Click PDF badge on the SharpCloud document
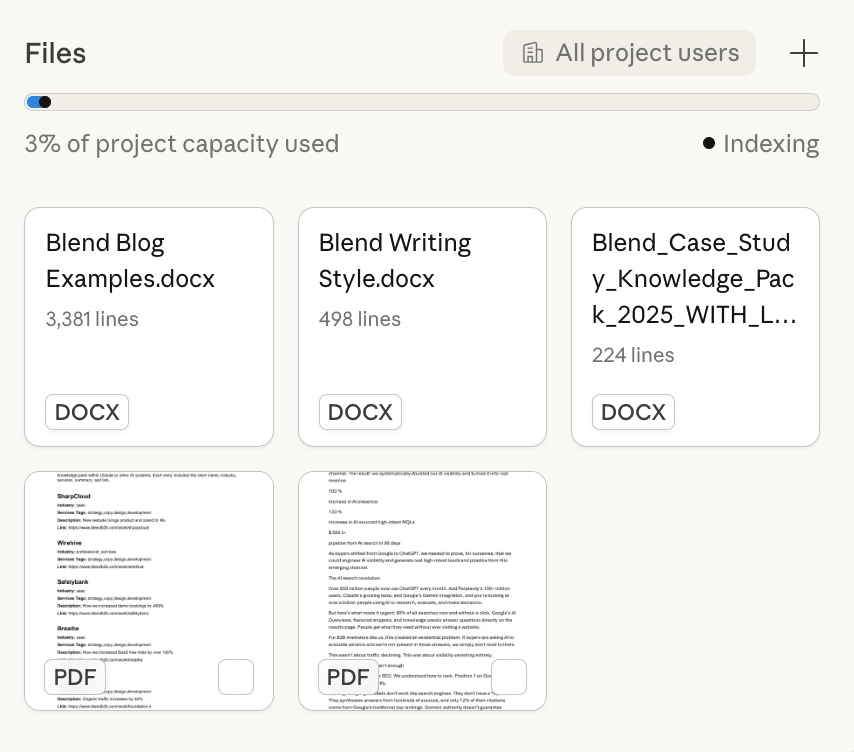Viewport: 854px width, 752px height. point(75,677)
